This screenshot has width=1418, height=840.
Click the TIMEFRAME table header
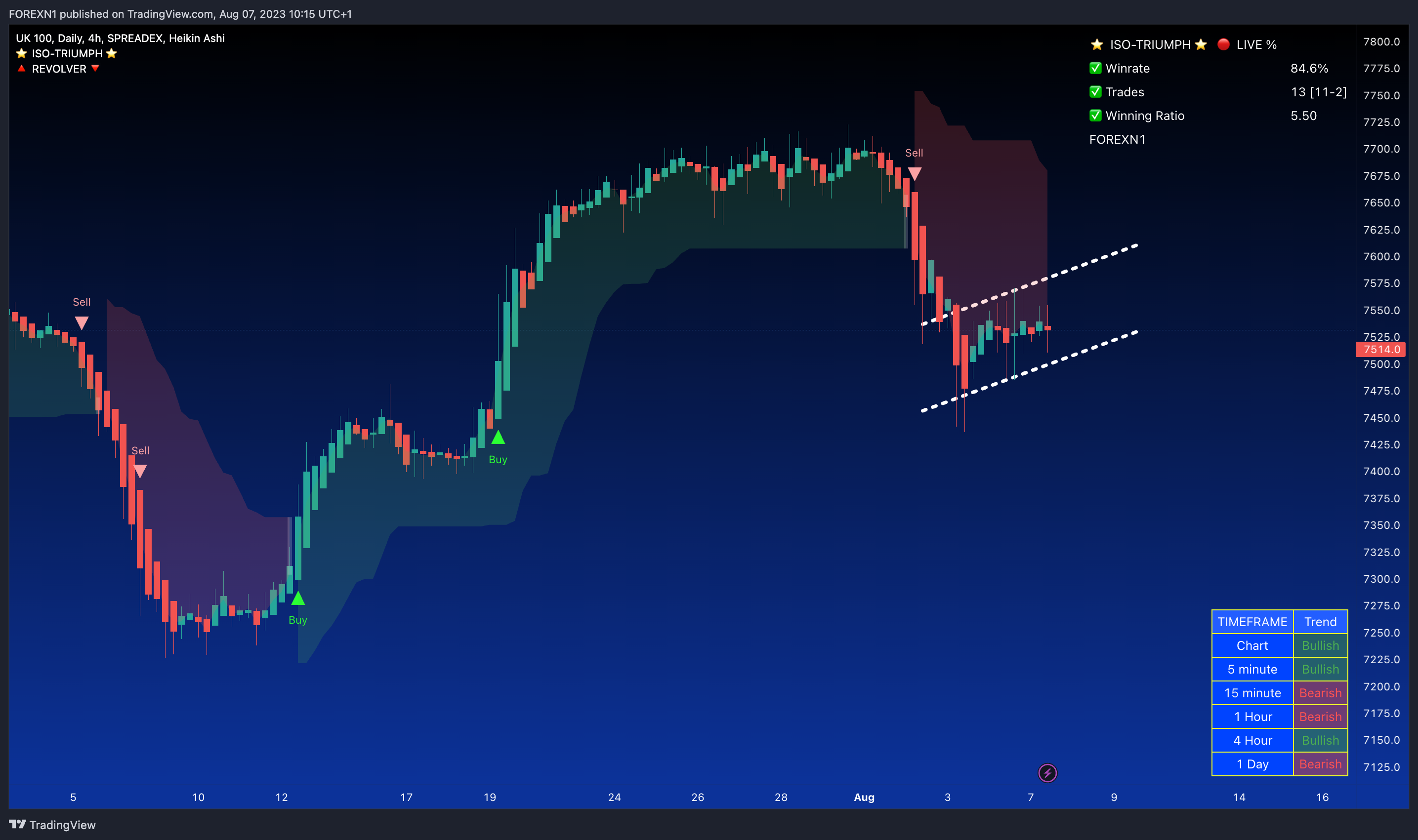[x=1252, y=622]
